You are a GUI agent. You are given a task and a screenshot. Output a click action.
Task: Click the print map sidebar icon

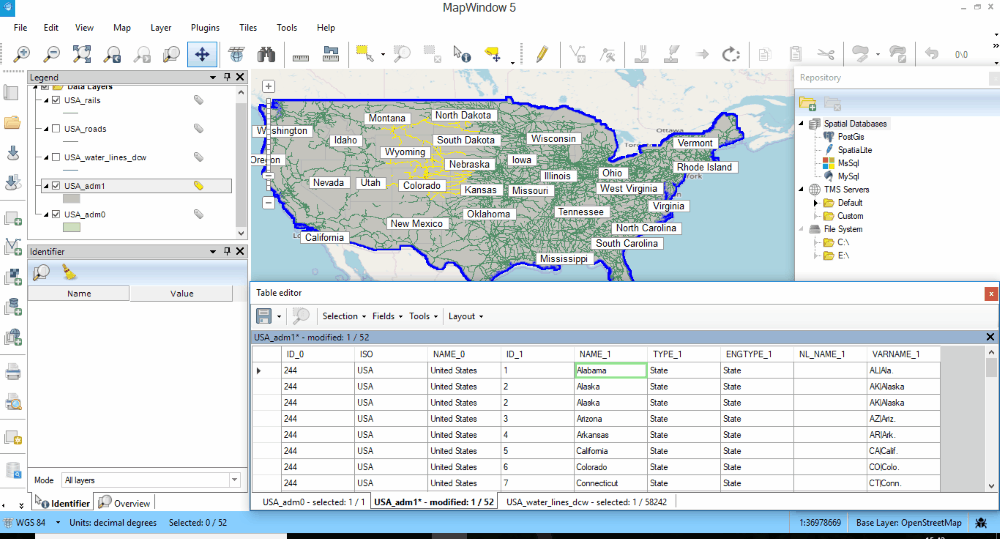(x=13, y=371)
